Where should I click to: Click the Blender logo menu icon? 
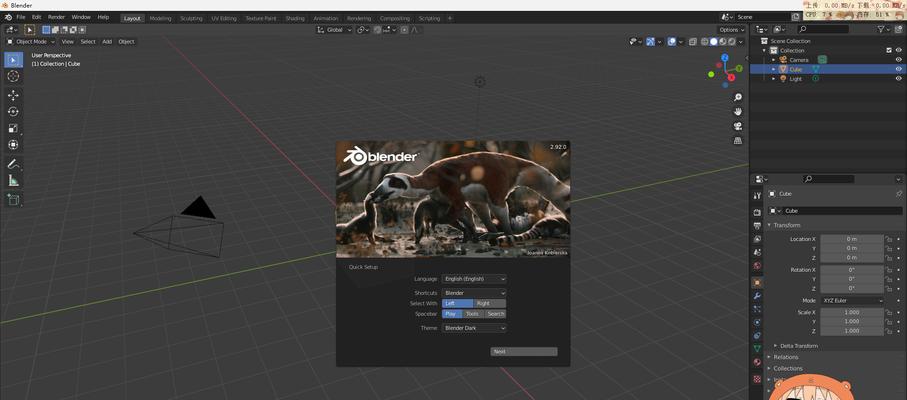coord(8,17)
